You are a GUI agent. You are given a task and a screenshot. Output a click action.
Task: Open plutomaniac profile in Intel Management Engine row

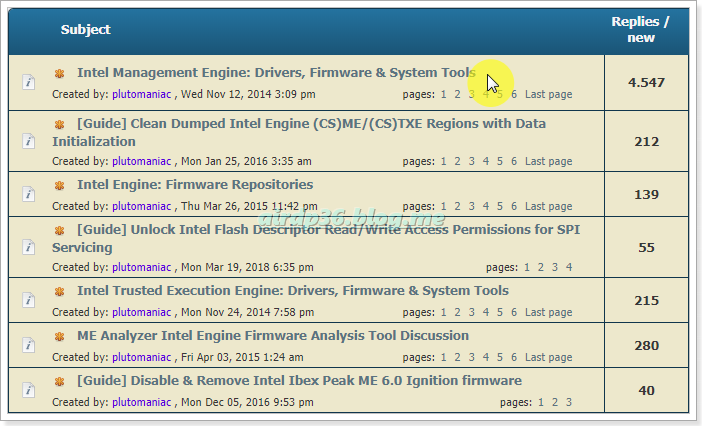(141, 94)
